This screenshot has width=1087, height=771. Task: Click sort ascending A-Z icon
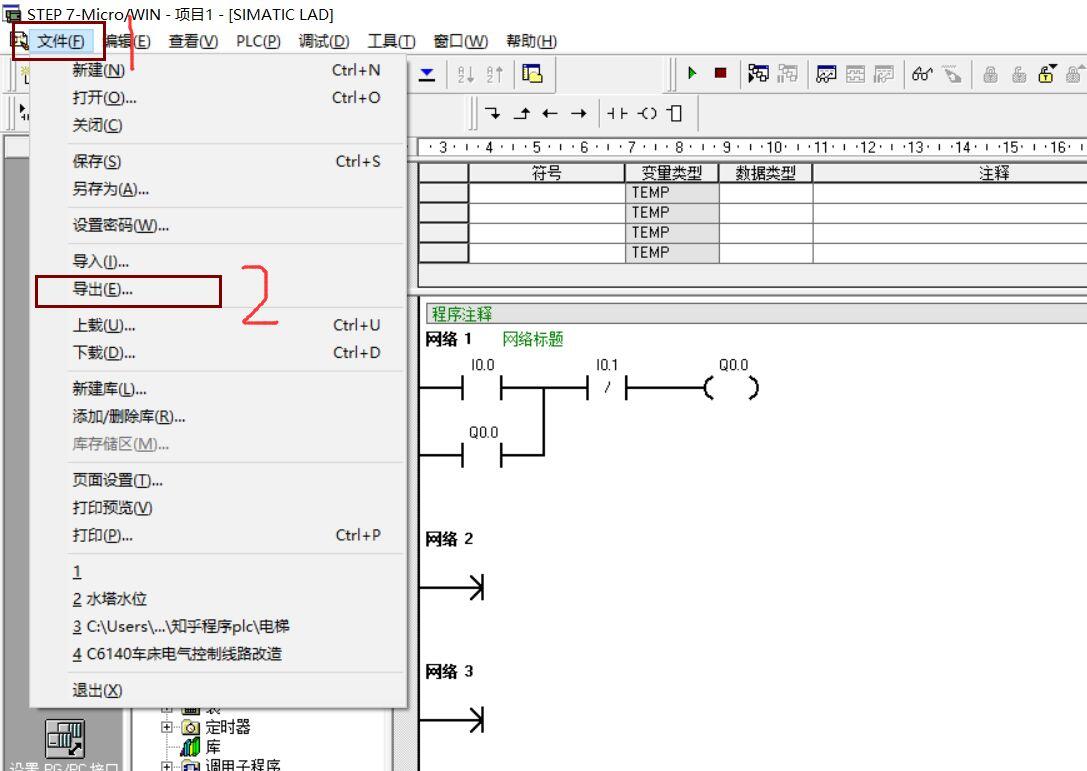(466, 73)
